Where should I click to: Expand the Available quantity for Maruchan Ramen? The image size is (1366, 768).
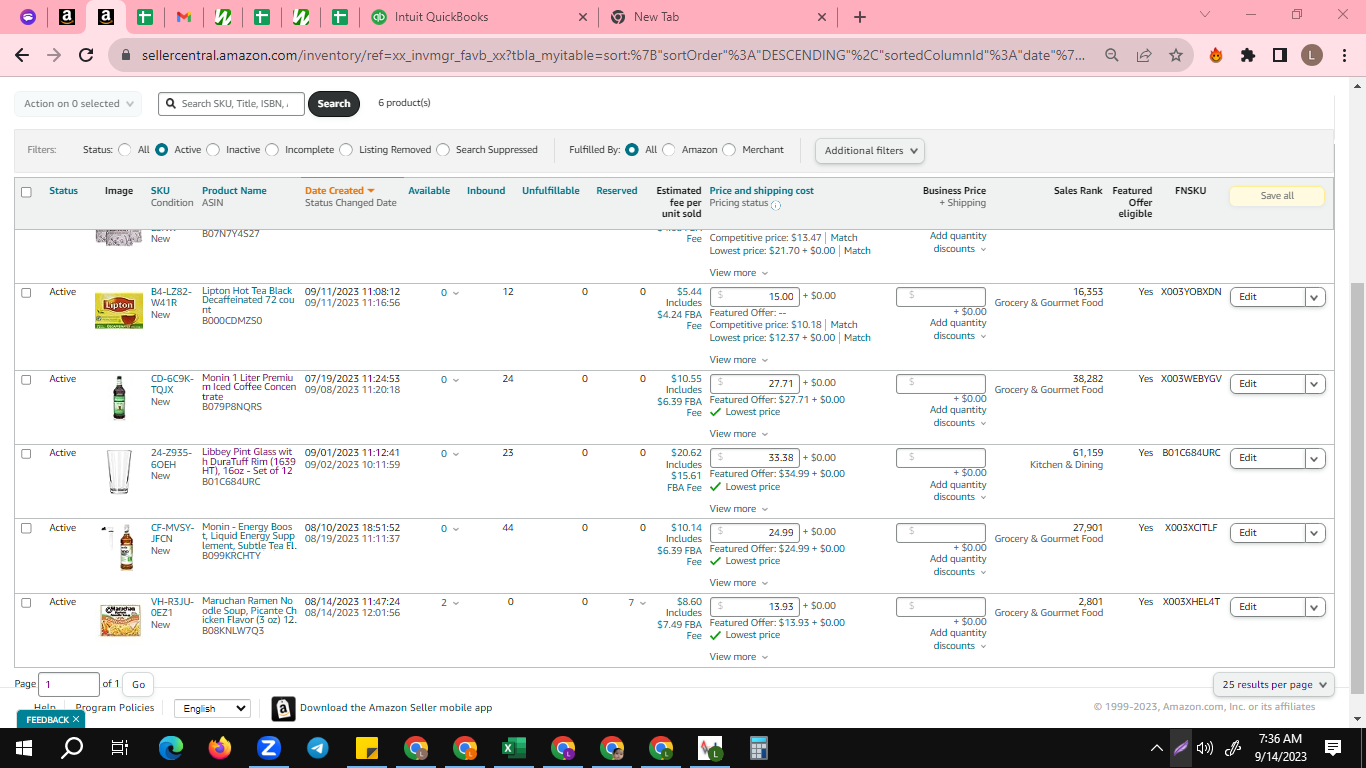456,603
